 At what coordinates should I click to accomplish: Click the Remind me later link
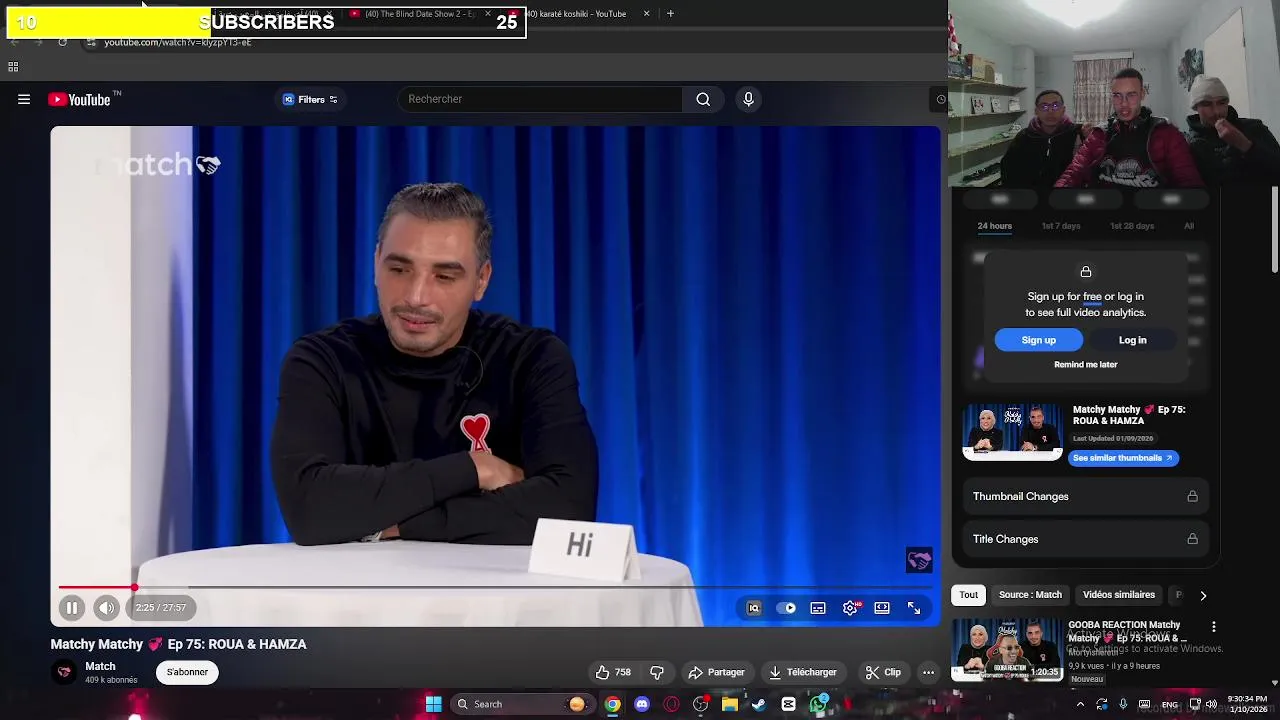coord(1085,365)
